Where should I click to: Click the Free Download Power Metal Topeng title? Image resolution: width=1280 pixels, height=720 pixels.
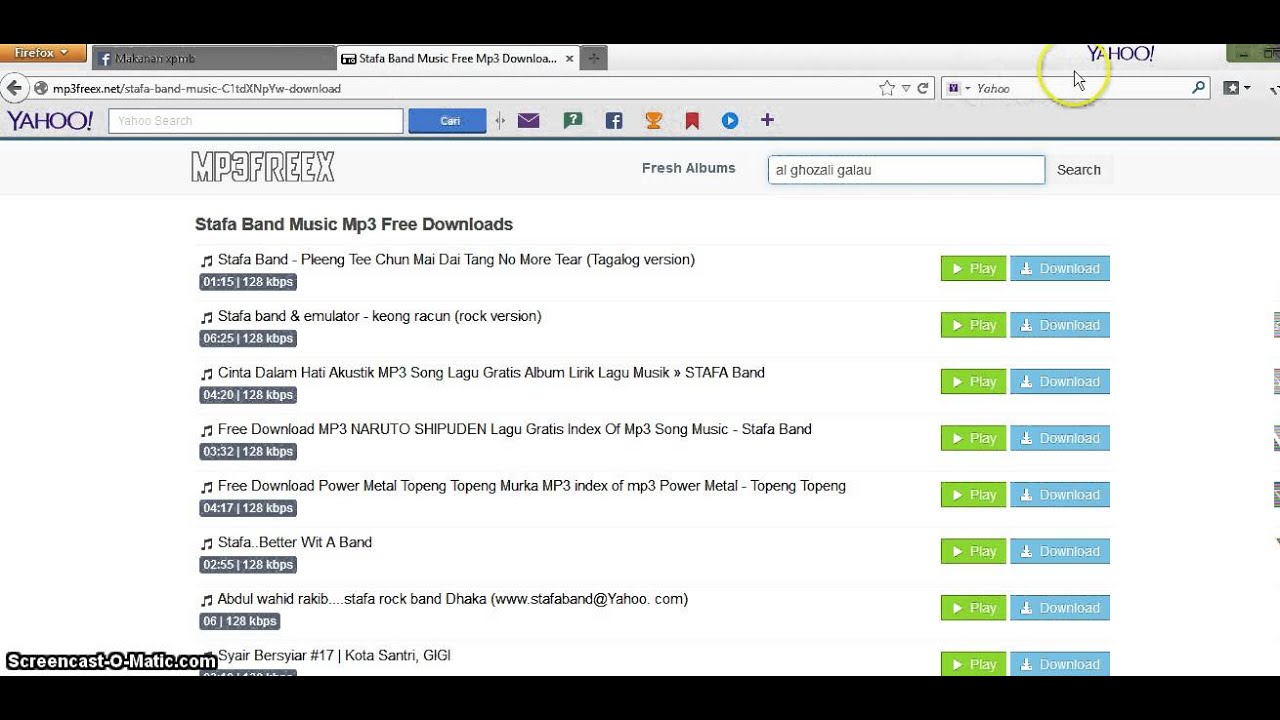pos(532,486)
